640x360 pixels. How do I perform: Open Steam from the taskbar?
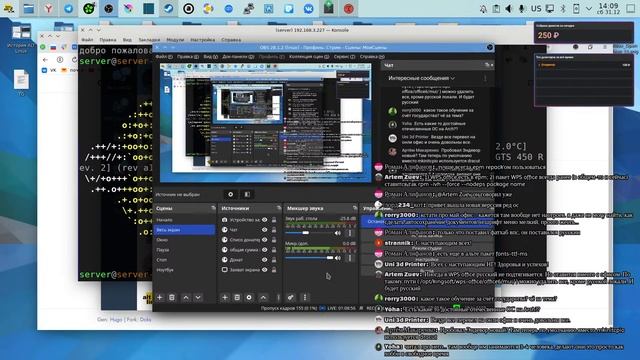point(169,9)
